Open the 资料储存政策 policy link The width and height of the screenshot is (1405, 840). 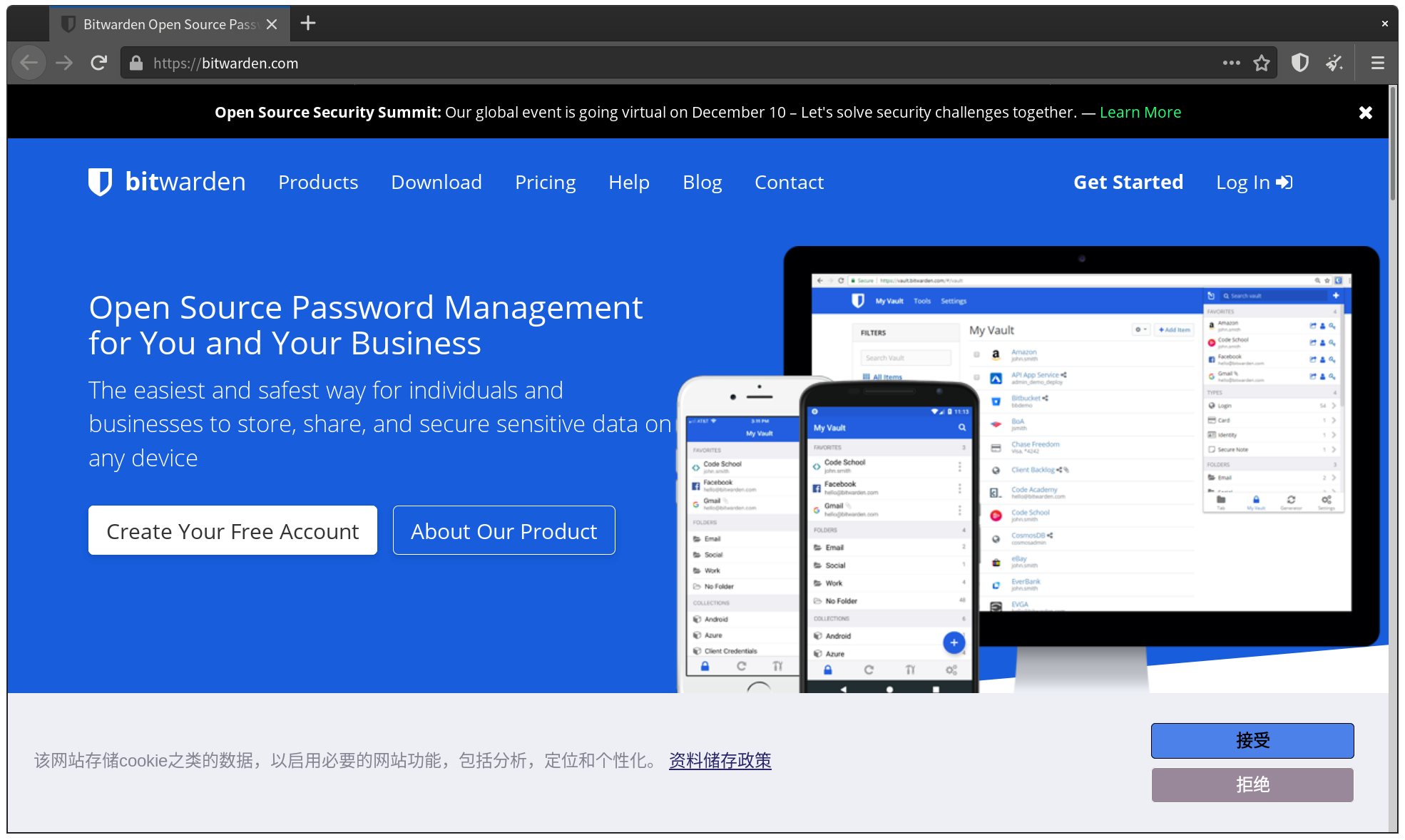pos(720,761)
